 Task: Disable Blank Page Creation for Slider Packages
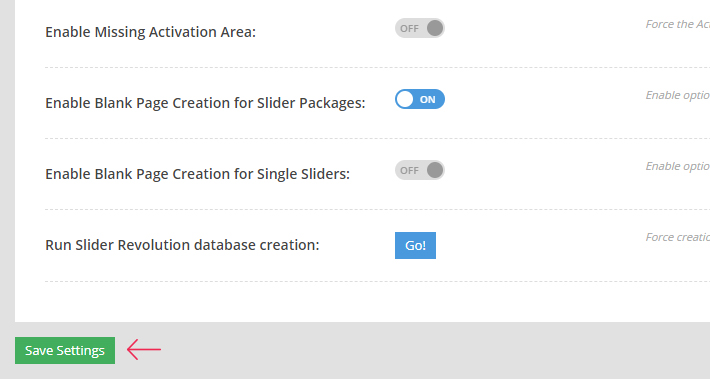[420, 99]
